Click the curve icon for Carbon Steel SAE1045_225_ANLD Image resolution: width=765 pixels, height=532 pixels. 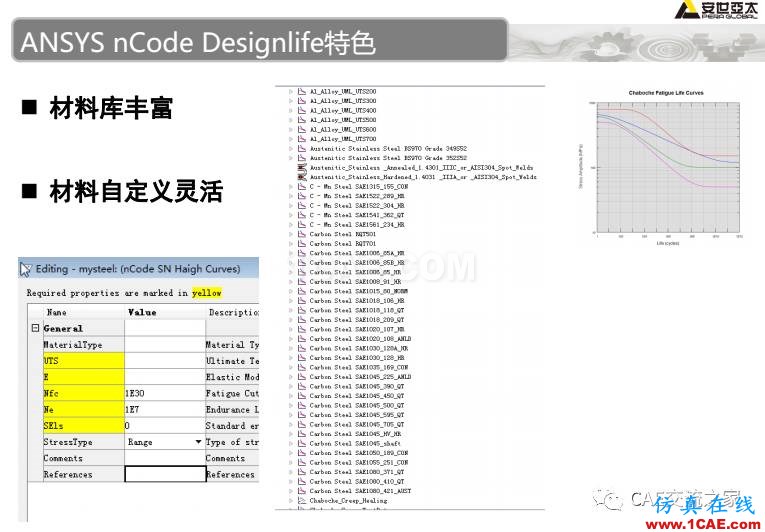(x=302, y=377)
